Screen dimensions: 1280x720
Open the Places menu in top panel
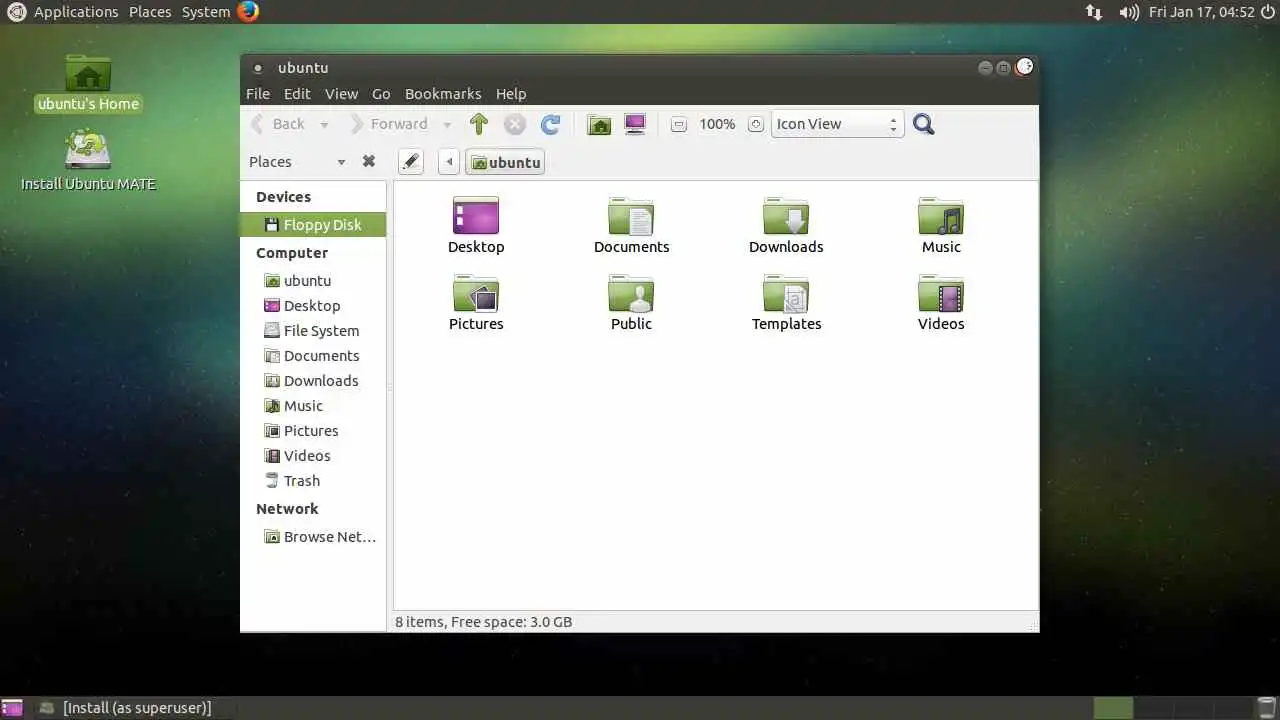[150, 12]
